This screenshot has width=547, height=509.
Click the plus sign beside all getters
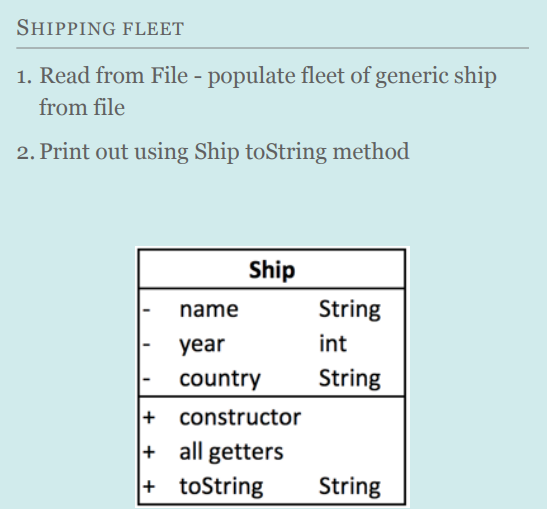(149, 452)
